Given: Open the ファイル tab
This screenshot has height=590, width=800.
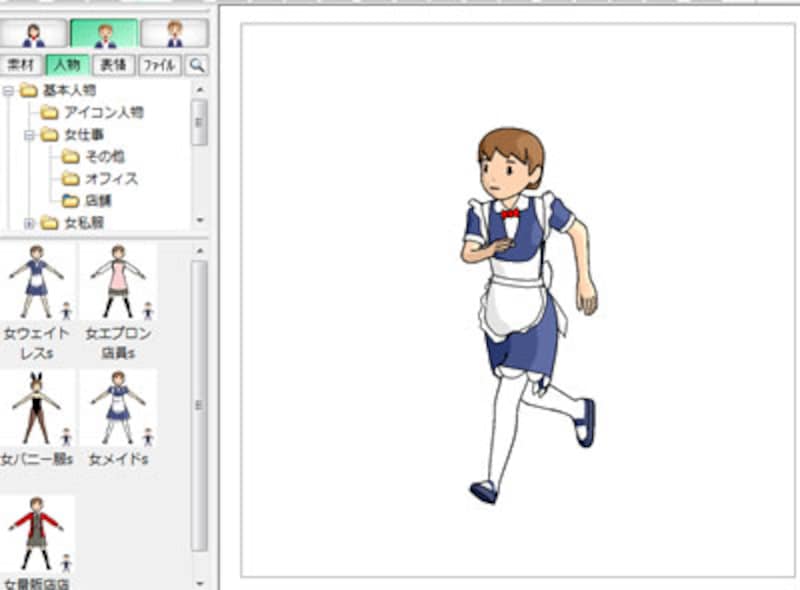Looking at the screenshot, I should 159,65.
